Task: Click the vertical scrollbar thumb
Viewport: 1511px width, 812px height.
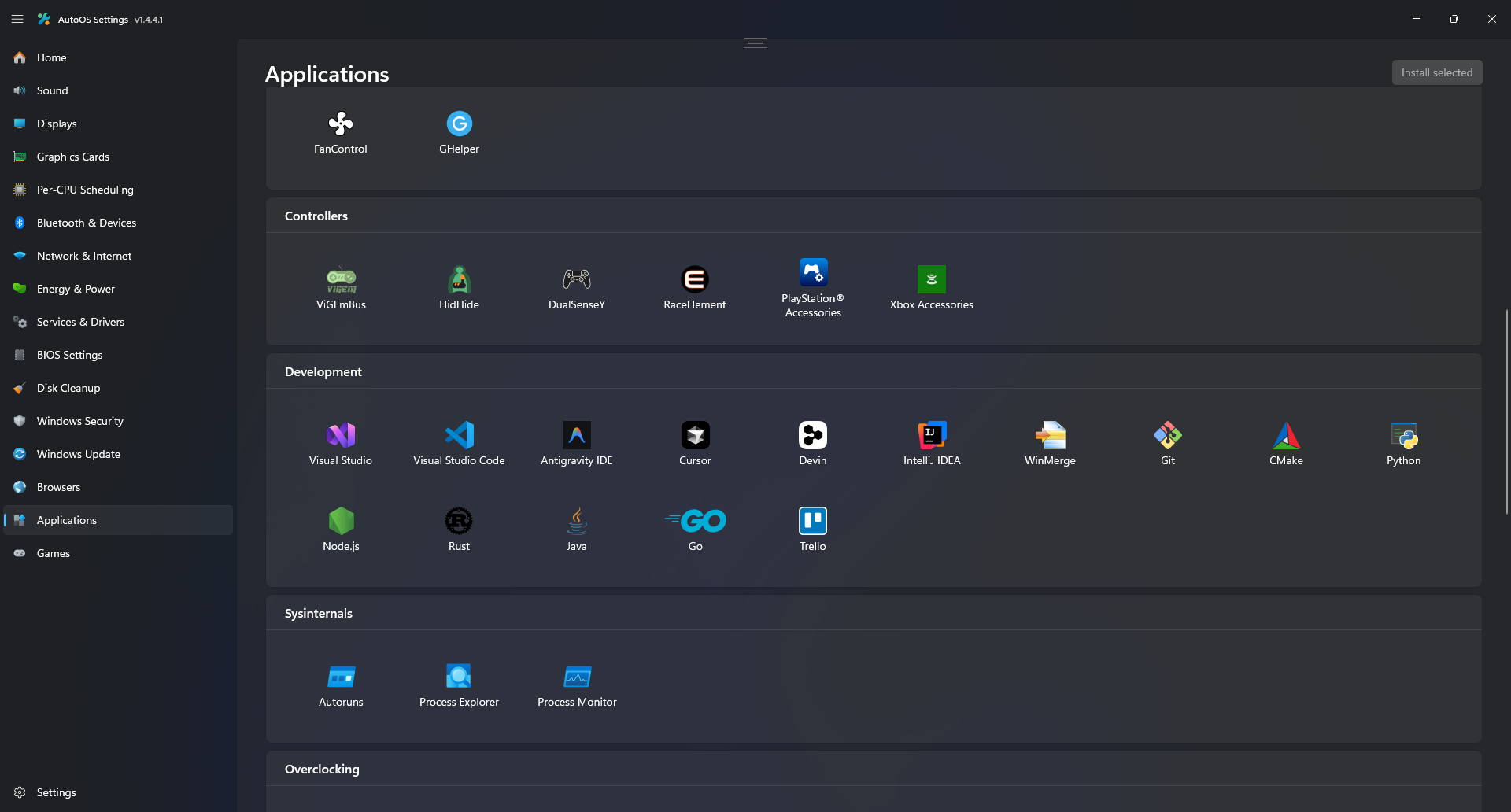Action: [x=1507, y=412]
